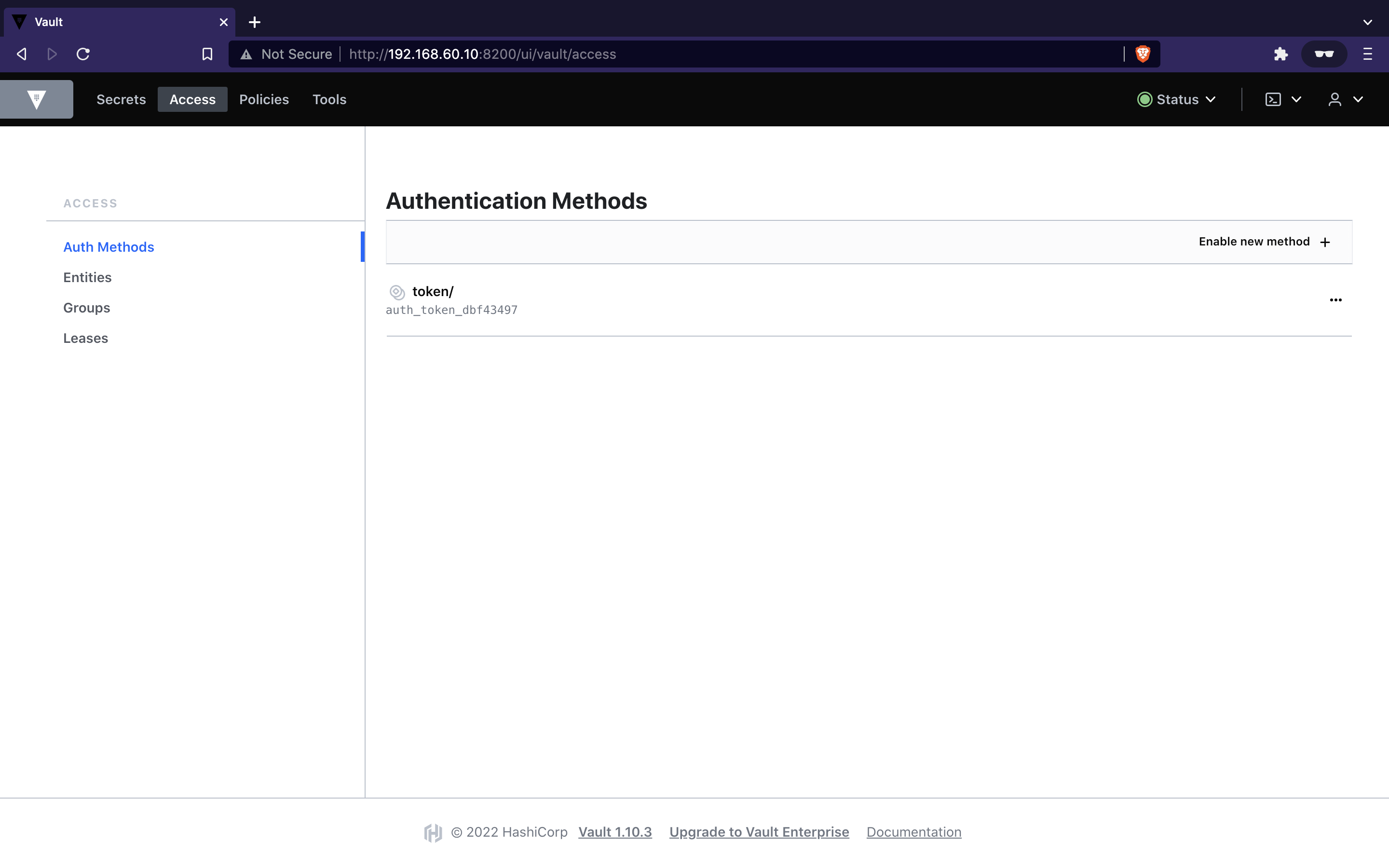This screenshot has height=868, width=1389.
Task: Select Entities in the Access sidebar
Action: [x=87, y=277]
